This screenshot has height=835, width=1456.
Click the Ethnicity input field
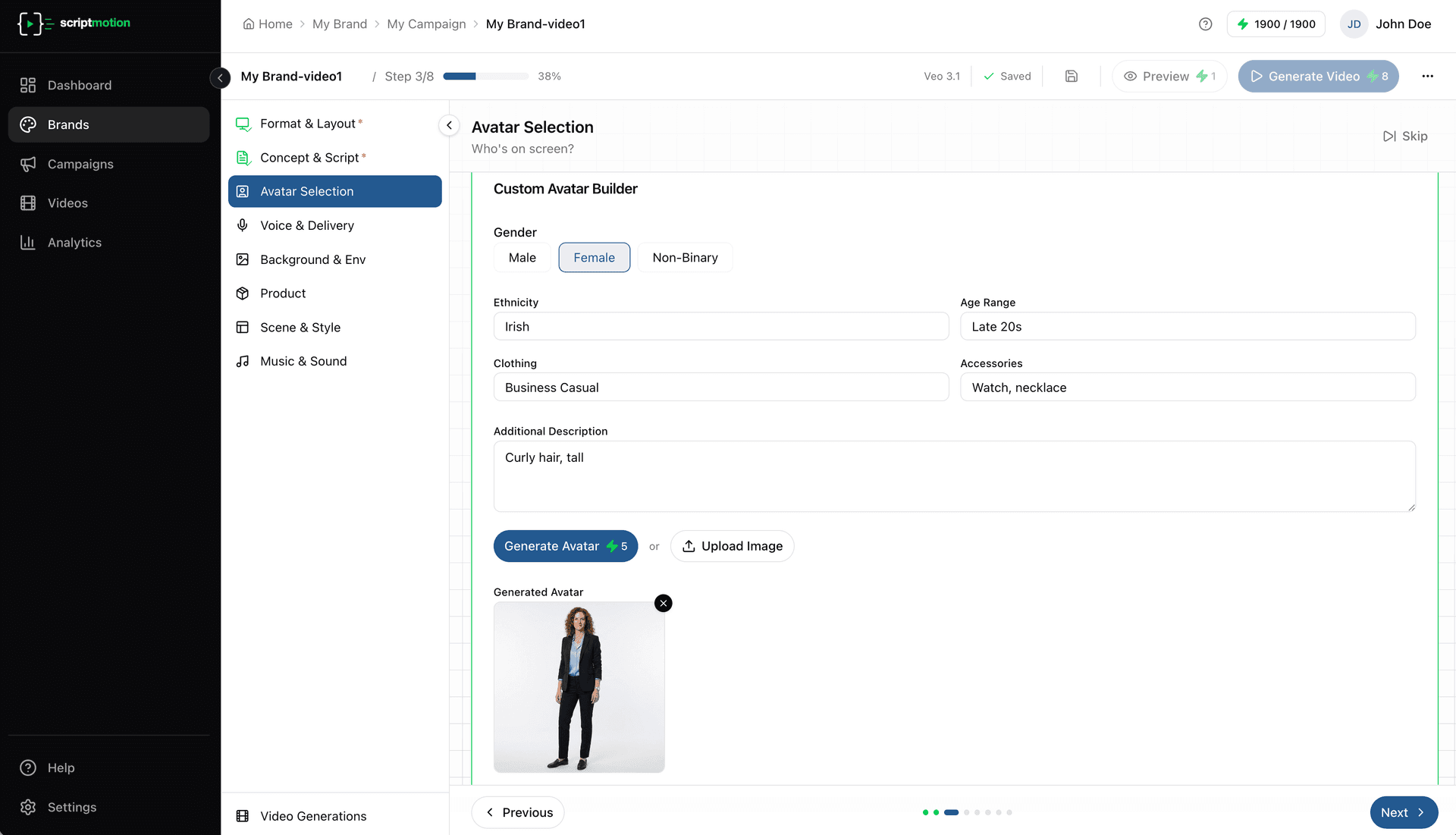pos(720,327)
